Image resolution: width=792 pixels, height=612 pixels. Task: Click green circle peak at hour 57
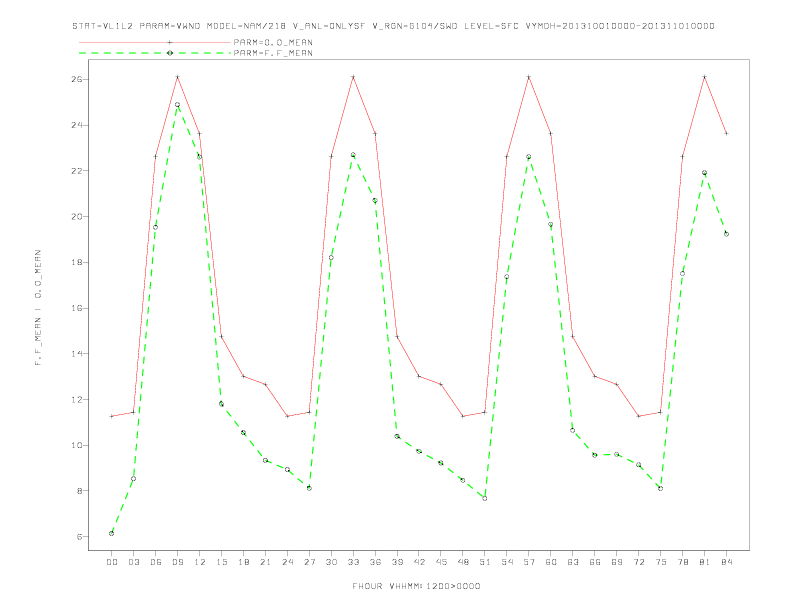pyautogui.click(x=529, y=157)
